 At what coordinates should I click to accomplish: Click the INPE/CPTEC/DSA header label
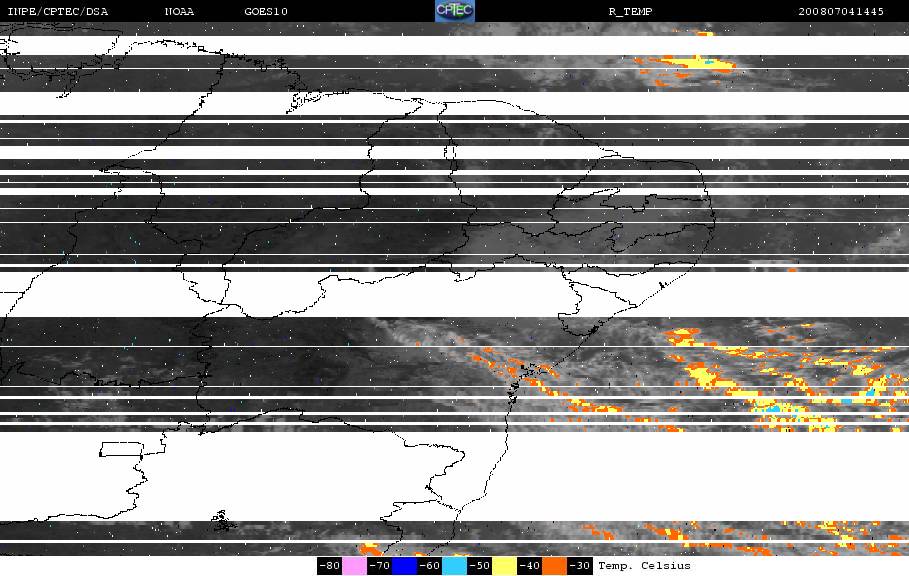[x=57, y=12]
